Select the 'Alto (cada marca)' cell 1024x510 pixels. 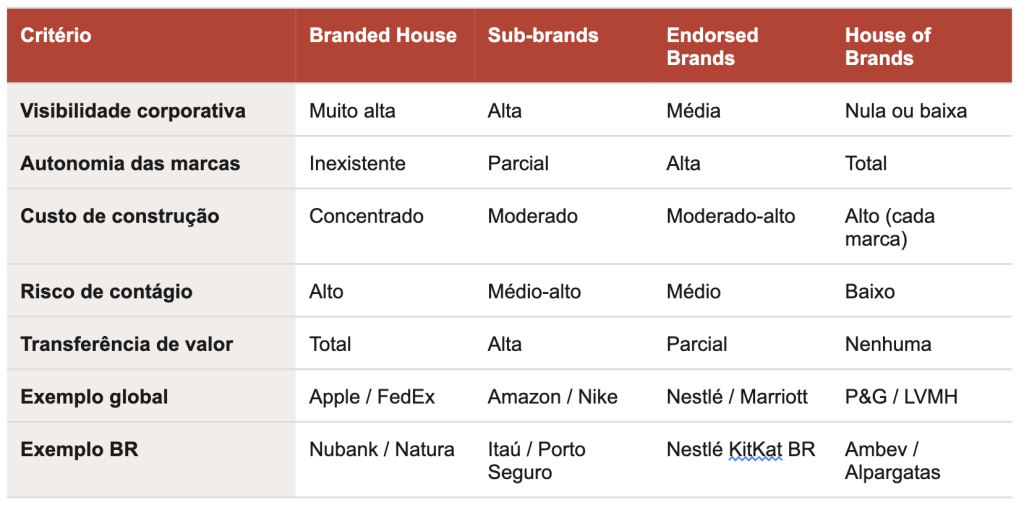point(889,228)
